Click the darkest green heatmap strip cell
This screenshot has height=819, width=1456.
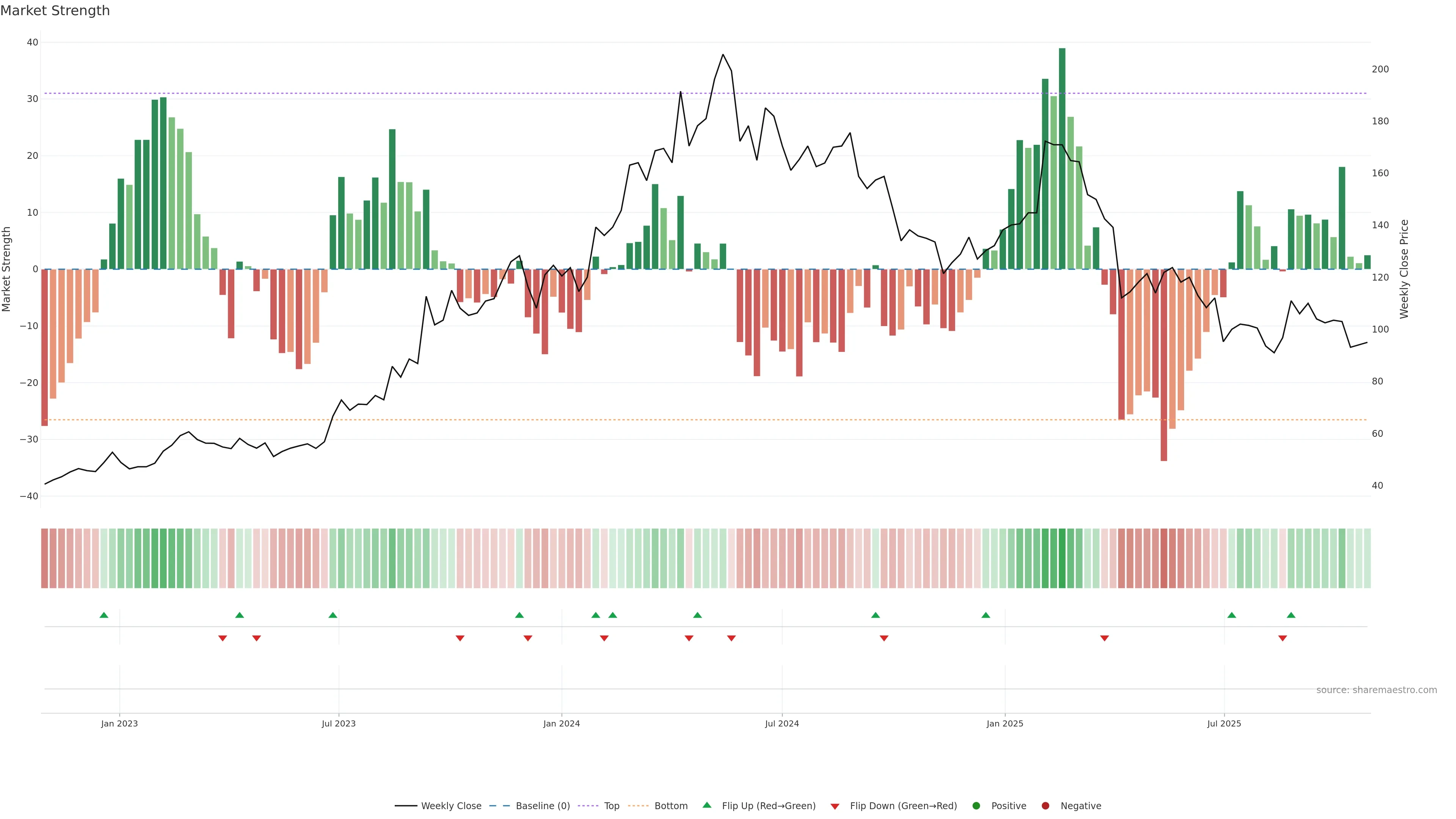pos(1062,558)
